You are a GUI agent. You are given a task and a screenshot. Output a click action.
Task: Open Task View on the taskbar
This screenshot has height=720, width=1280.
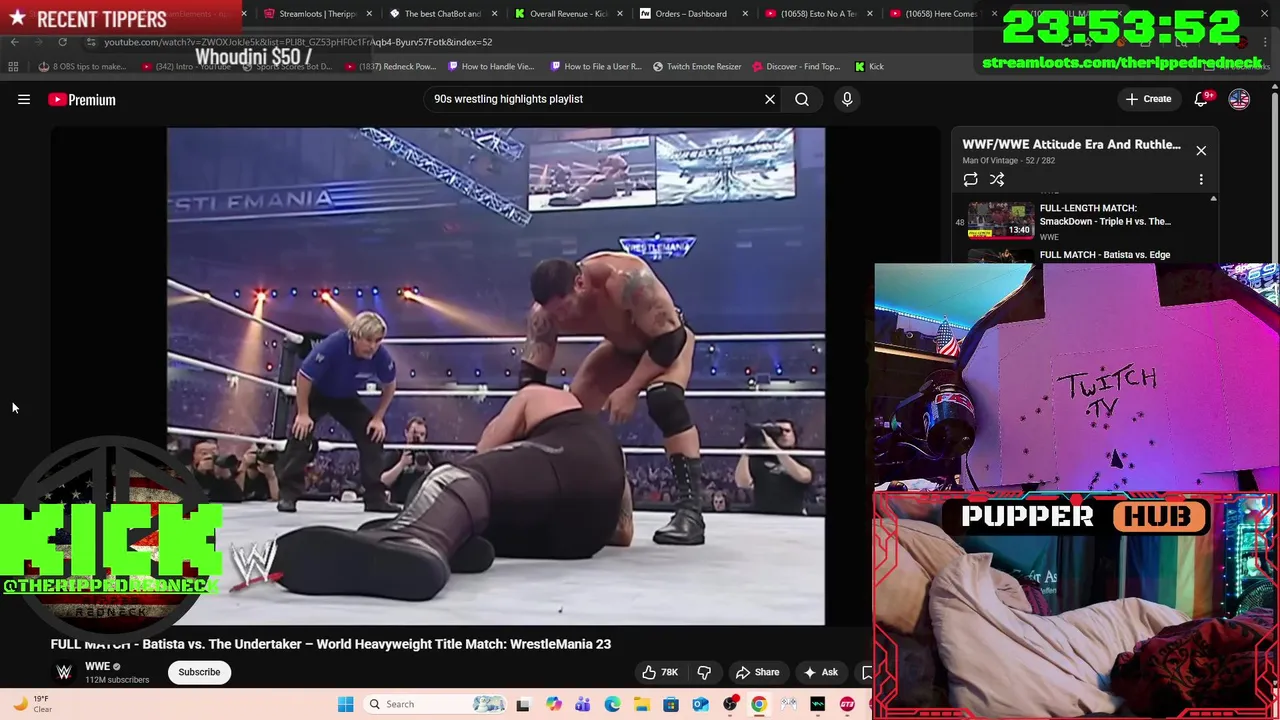522,704
